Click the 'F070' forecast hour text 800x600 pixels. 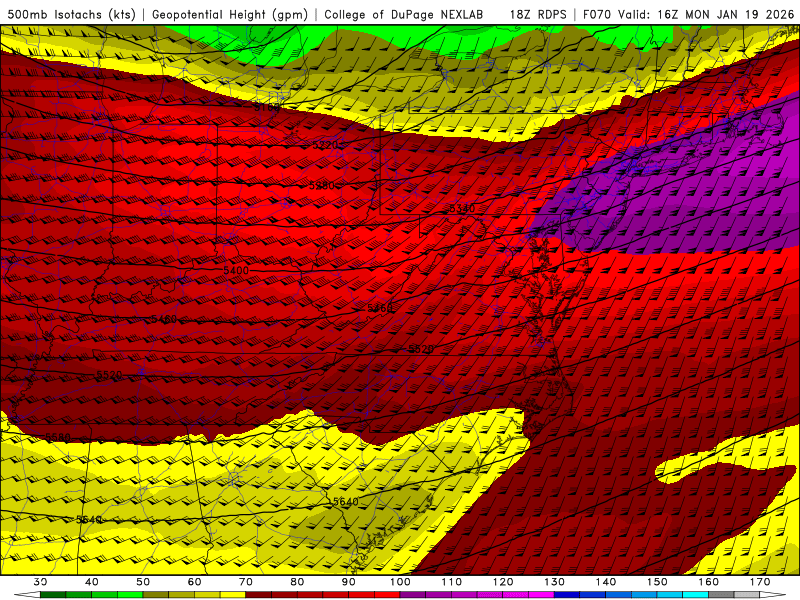tap(597, 14)
